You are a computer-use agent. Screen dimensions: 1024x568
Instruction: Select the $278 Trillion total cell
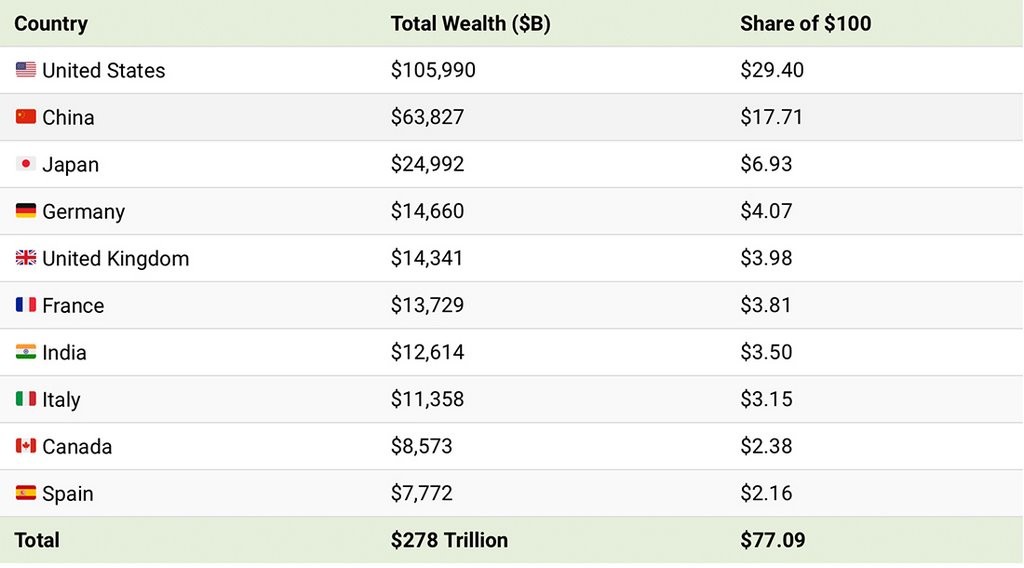click(449, 540)
